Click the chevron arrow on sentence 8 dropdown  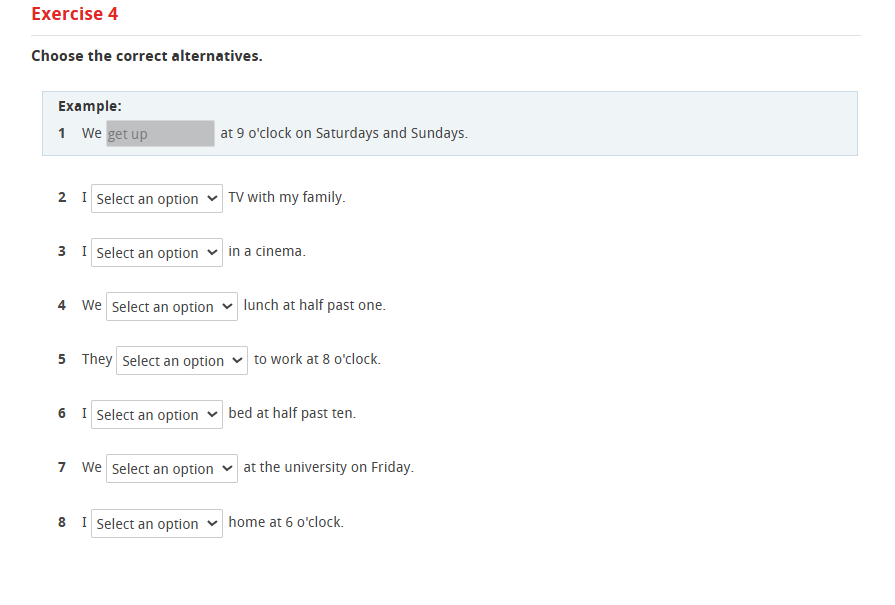(x=212, y=523)
